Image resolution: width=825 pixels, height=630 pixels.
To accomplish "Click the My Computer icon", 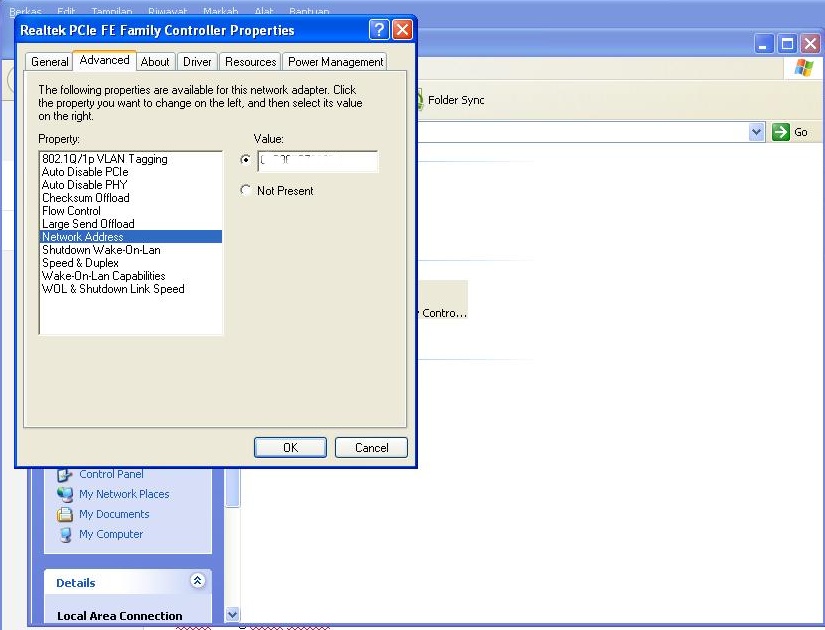I will click(x=65, y=534).
